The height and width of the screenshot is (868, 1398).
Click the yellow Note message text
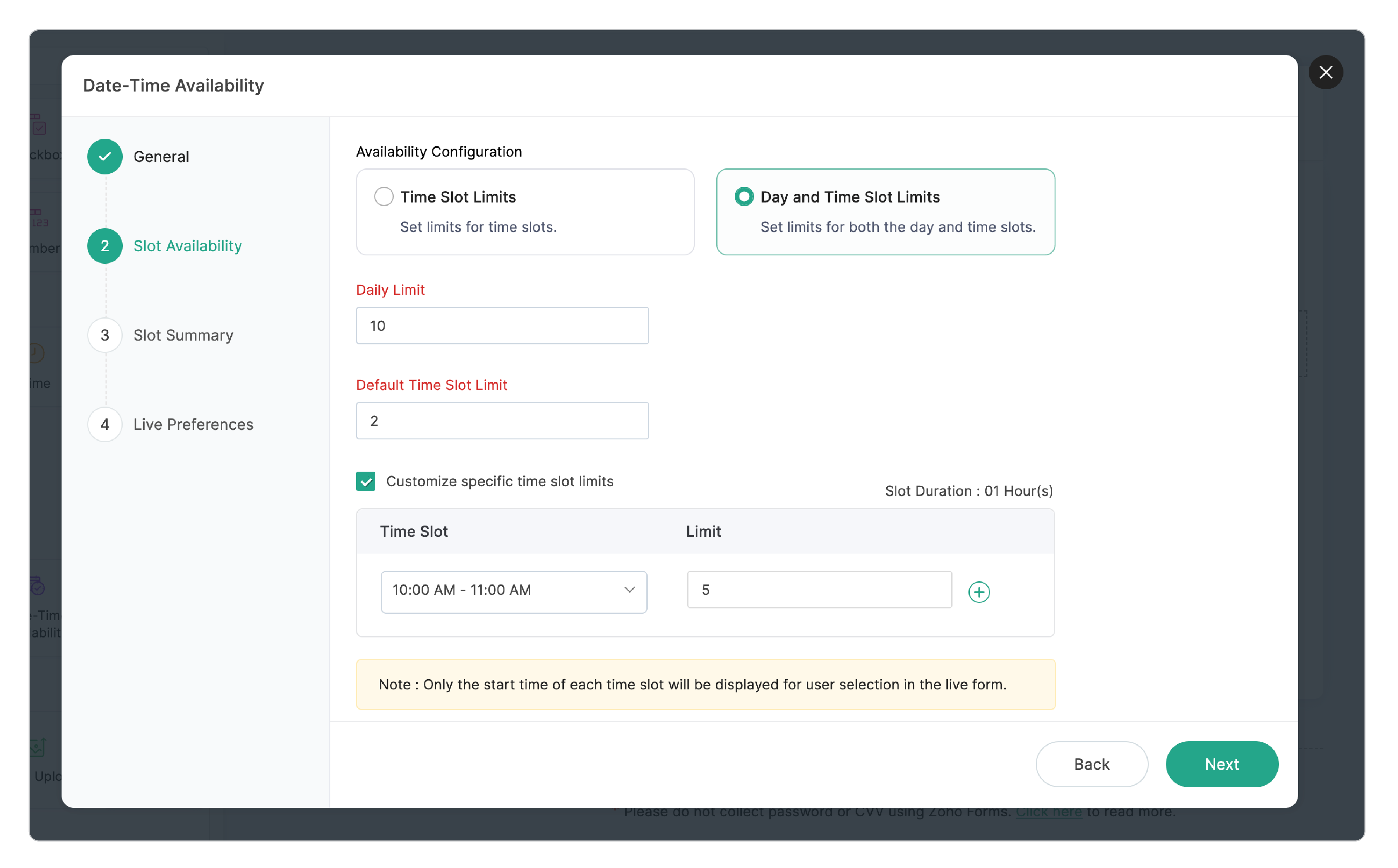point(692,684)
